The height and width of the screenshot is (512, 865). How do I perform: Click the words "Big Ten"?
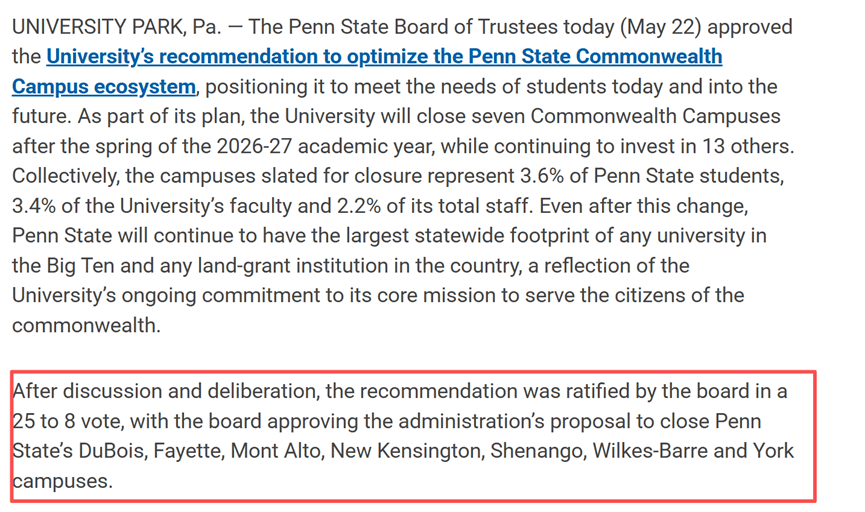tap(80, 267)
